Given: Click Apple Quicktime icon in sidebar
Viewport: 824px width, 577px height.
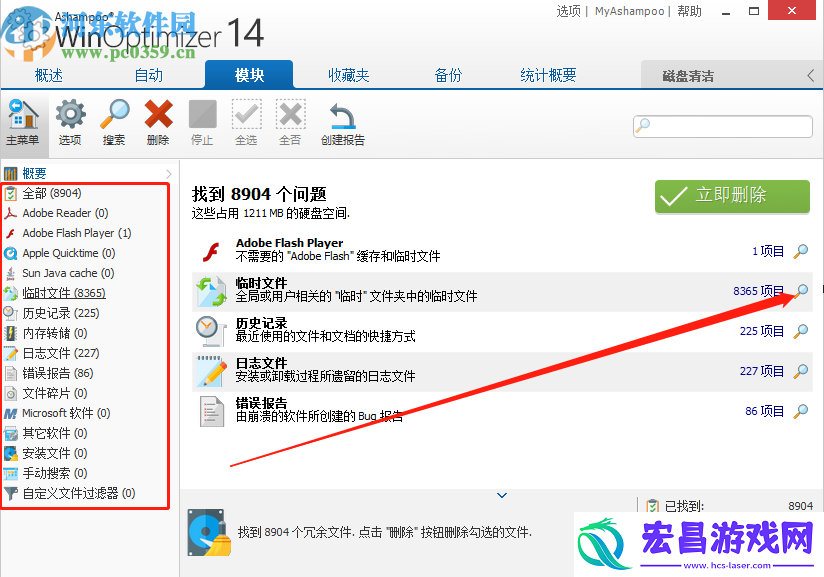Looking at the screenshot, I should click(11, 253).
